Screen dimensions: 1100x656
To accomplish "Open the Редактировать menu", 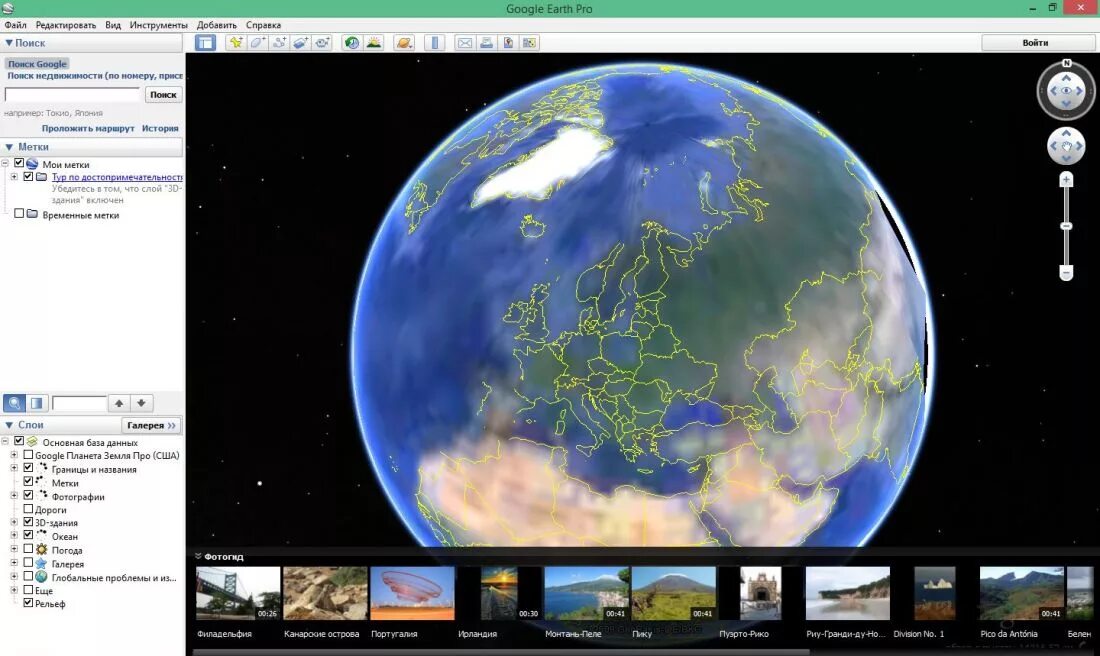I will coord(66,25).
